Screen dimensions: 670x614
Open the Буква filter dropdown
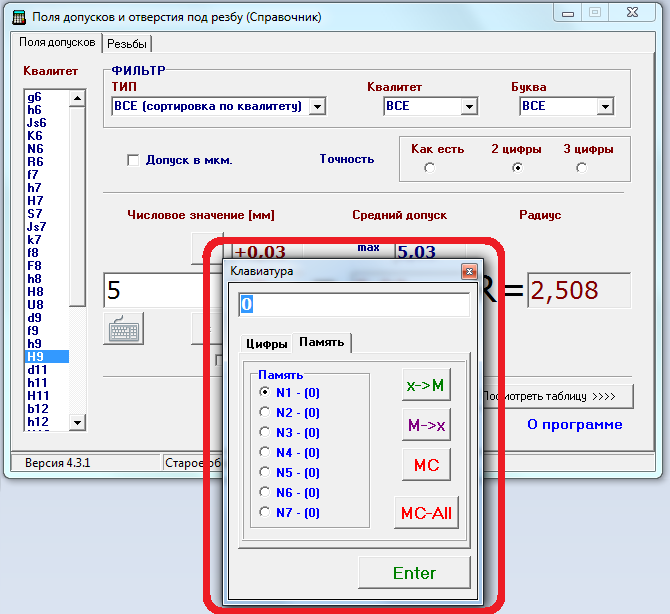605,106
